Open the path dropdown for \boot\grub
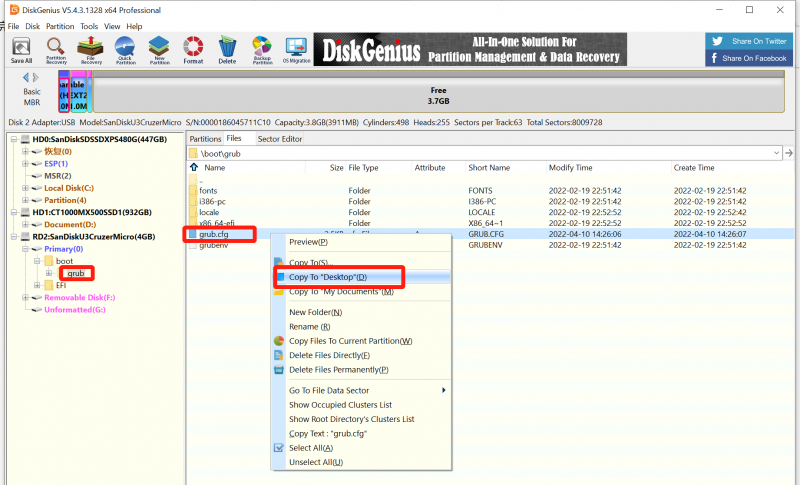The image size is (800, 485). pyautogui.click(x=776, y=153)
